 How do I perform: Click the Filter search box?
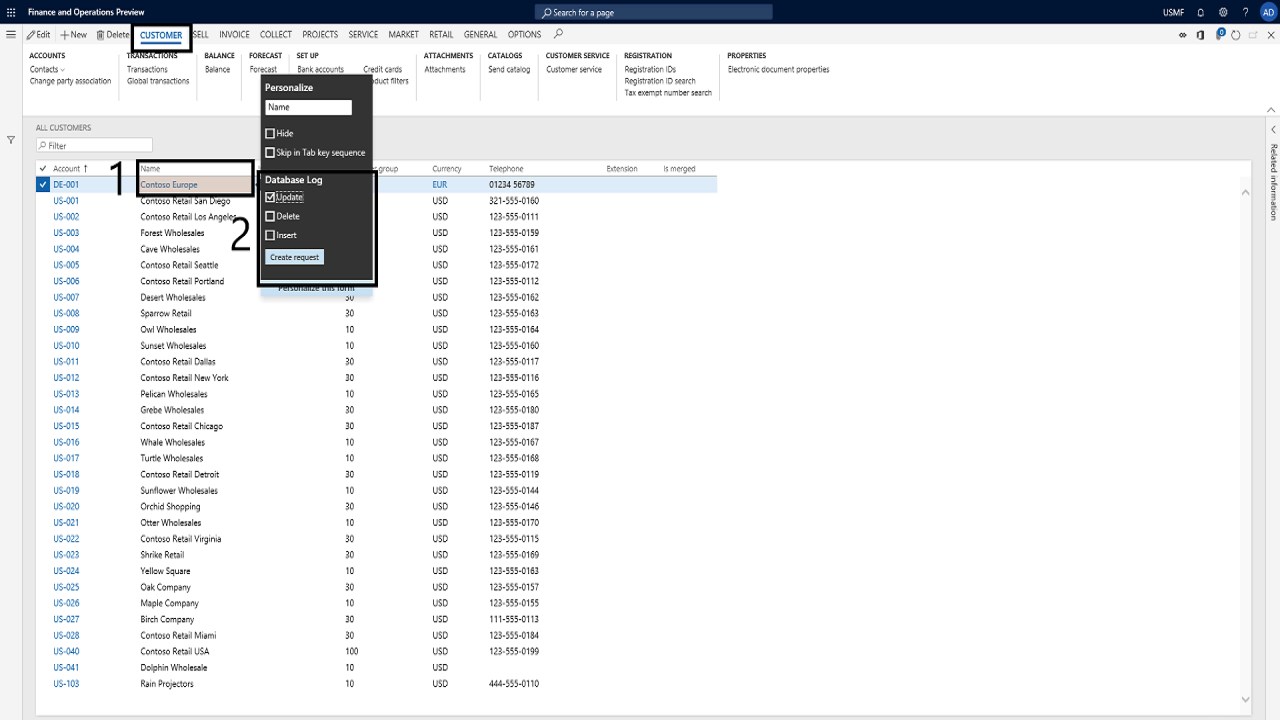pos(94,146)
